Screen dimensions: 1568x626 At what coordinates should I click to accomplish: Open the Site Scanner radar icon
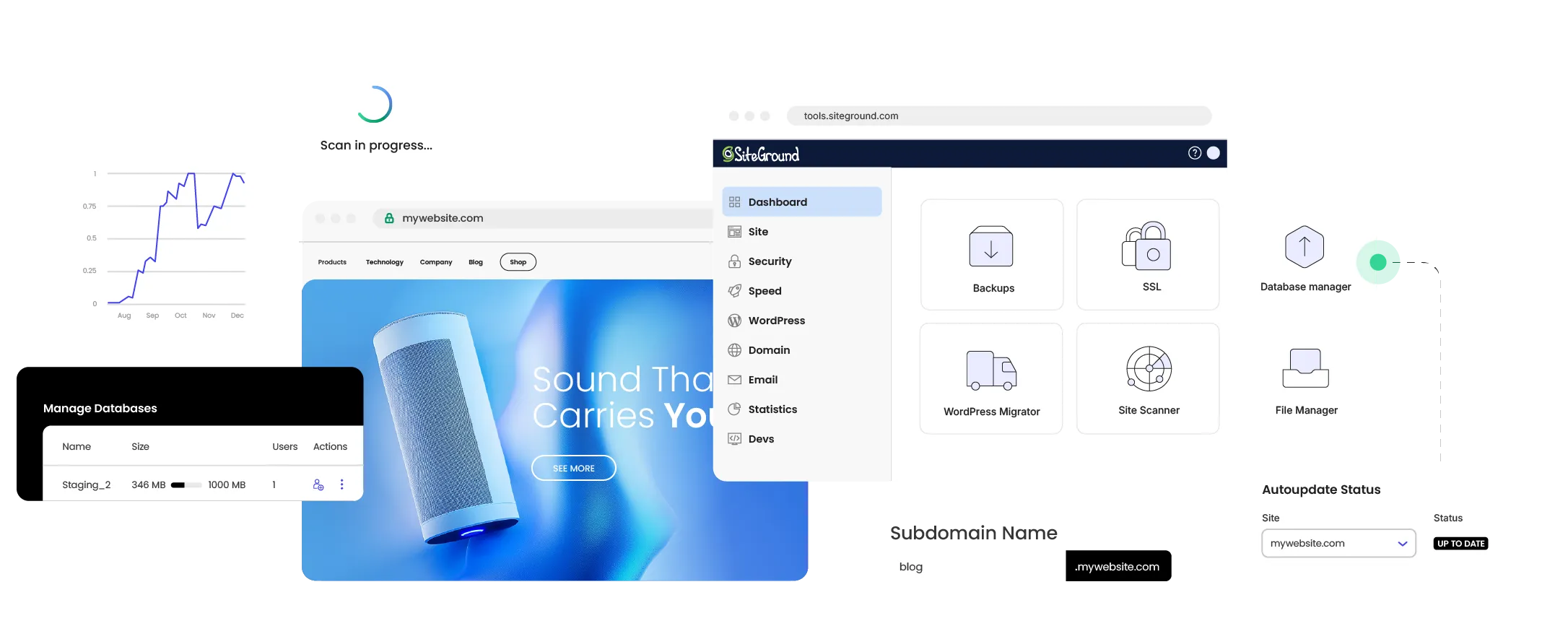[1149, 369]
